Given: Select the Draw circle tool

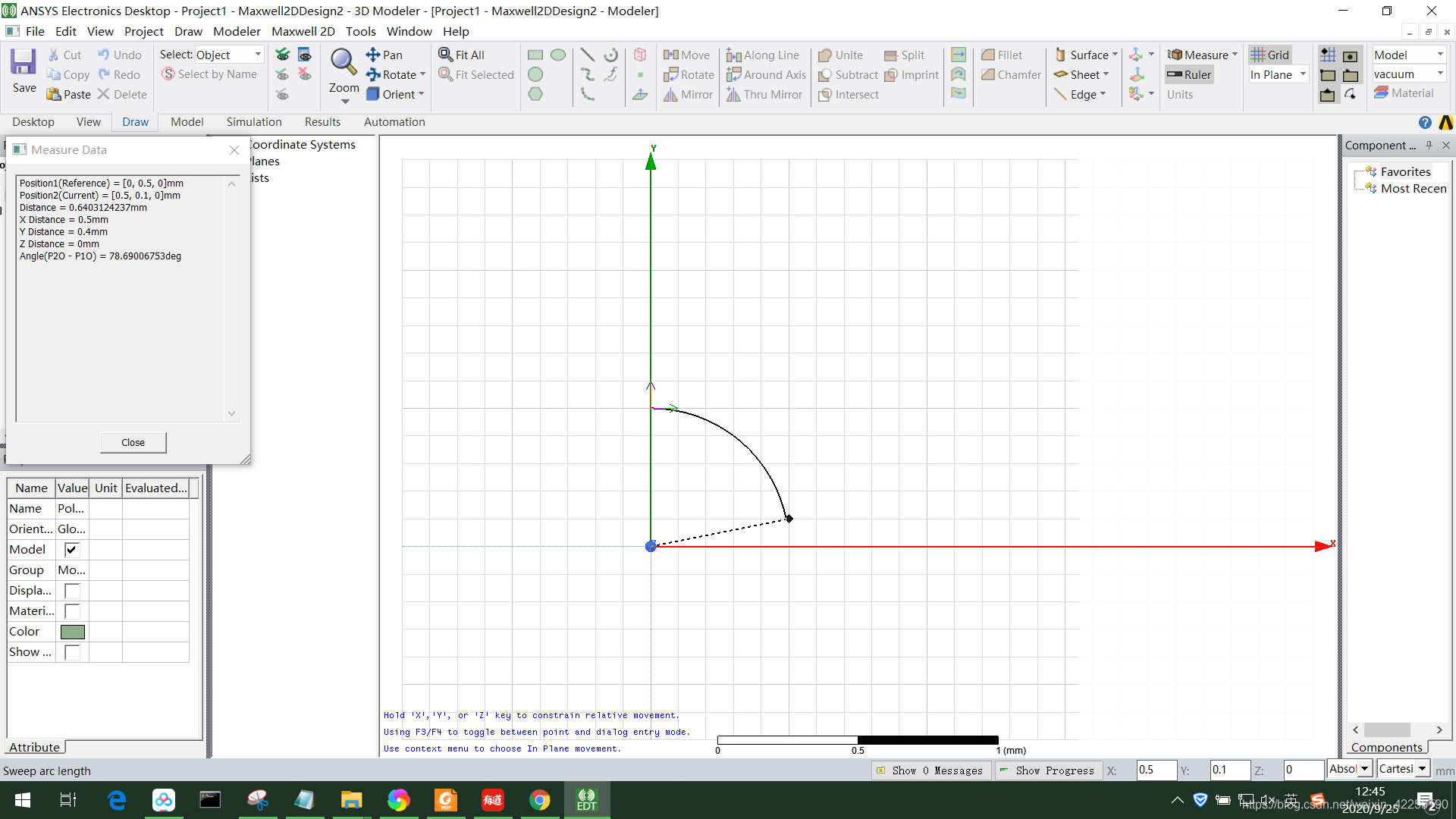Looking at the screenshot, I should click(535, 74).
